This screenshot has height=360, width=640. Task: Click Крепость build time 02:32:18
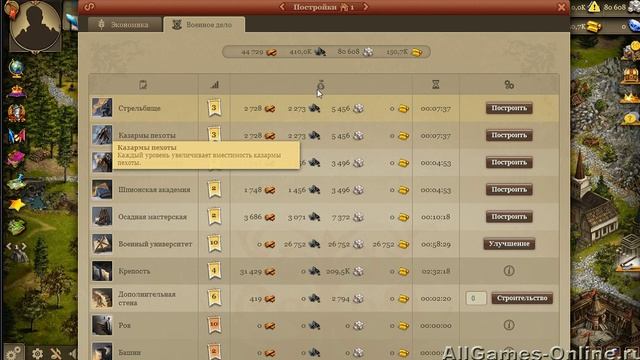click(436, 271)
